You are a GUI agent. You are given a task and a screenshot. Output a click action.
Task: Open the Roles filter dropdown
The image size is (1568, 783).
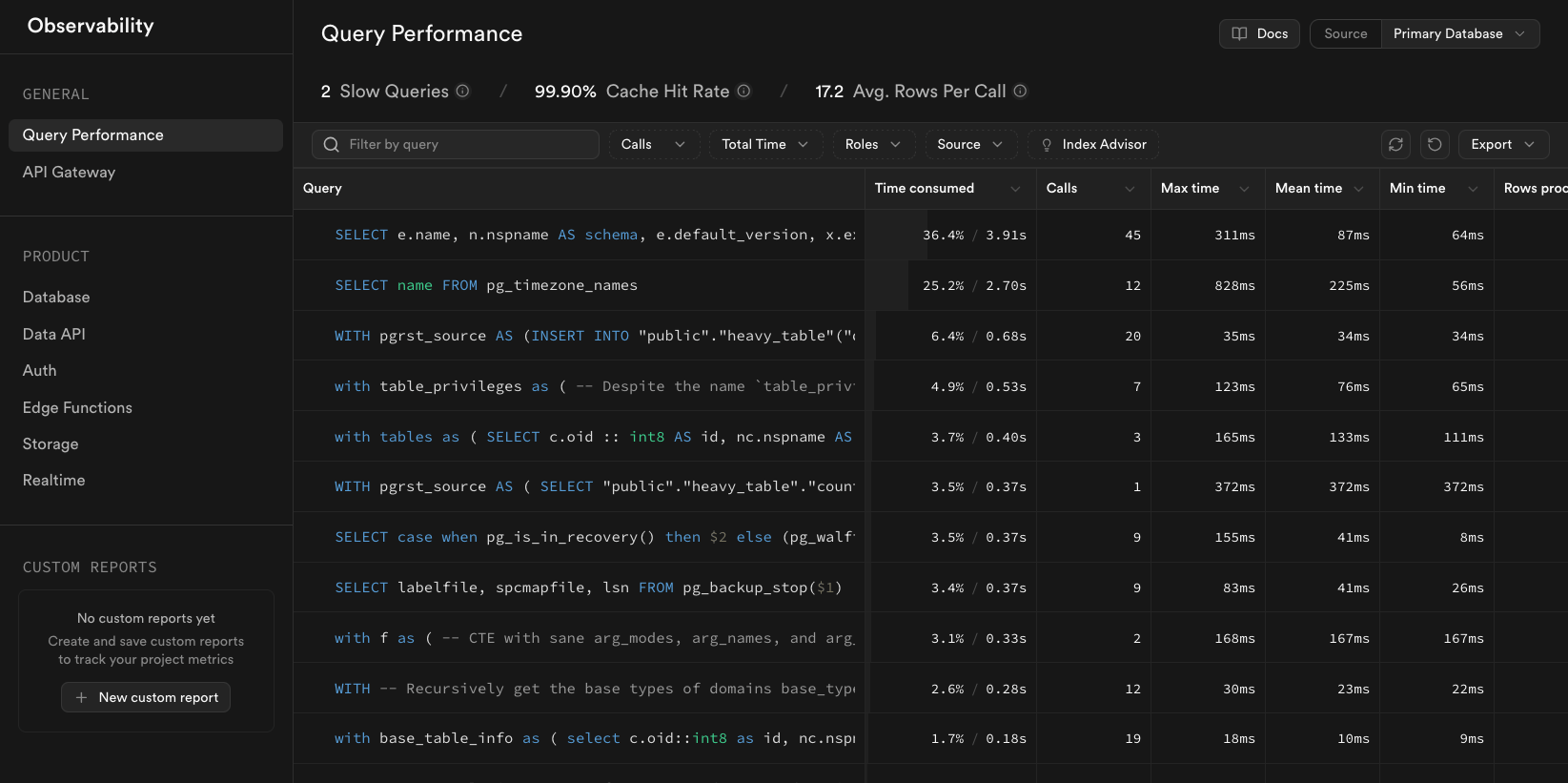point(872,144)
